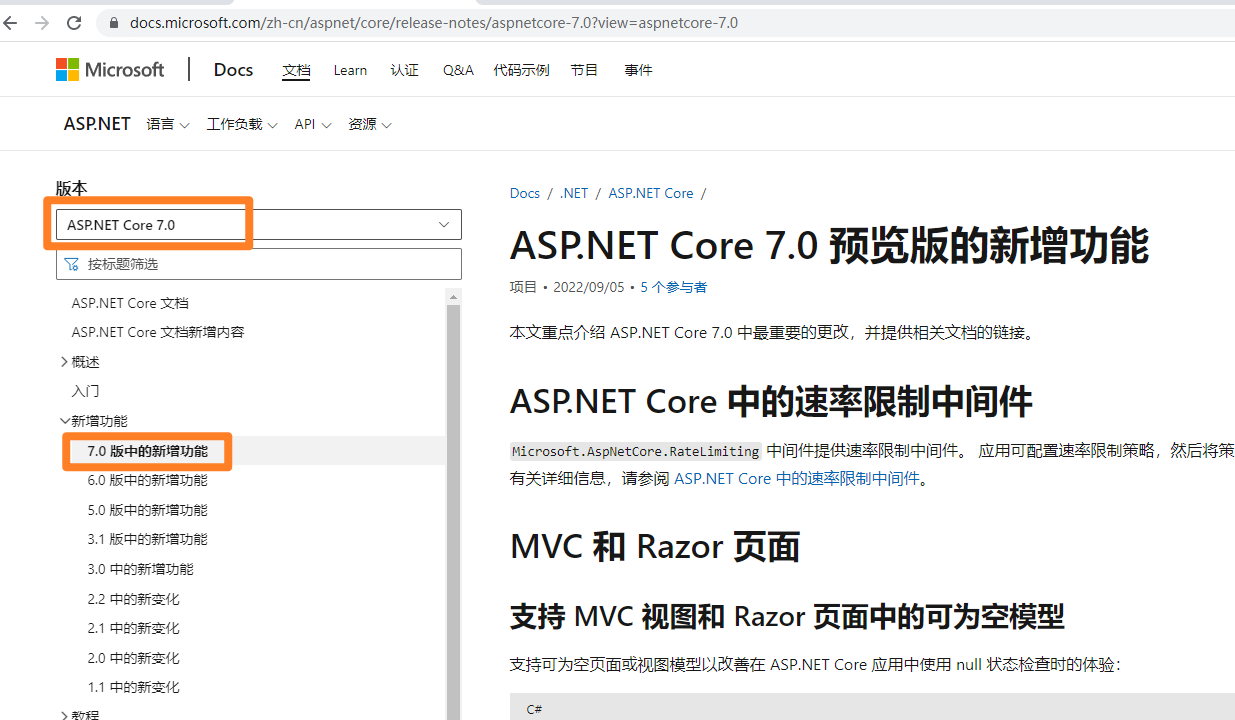Open ASP.NET Core 文档 in the sidebar
This screenshot has width=1235, height=720.
point(130,303)
